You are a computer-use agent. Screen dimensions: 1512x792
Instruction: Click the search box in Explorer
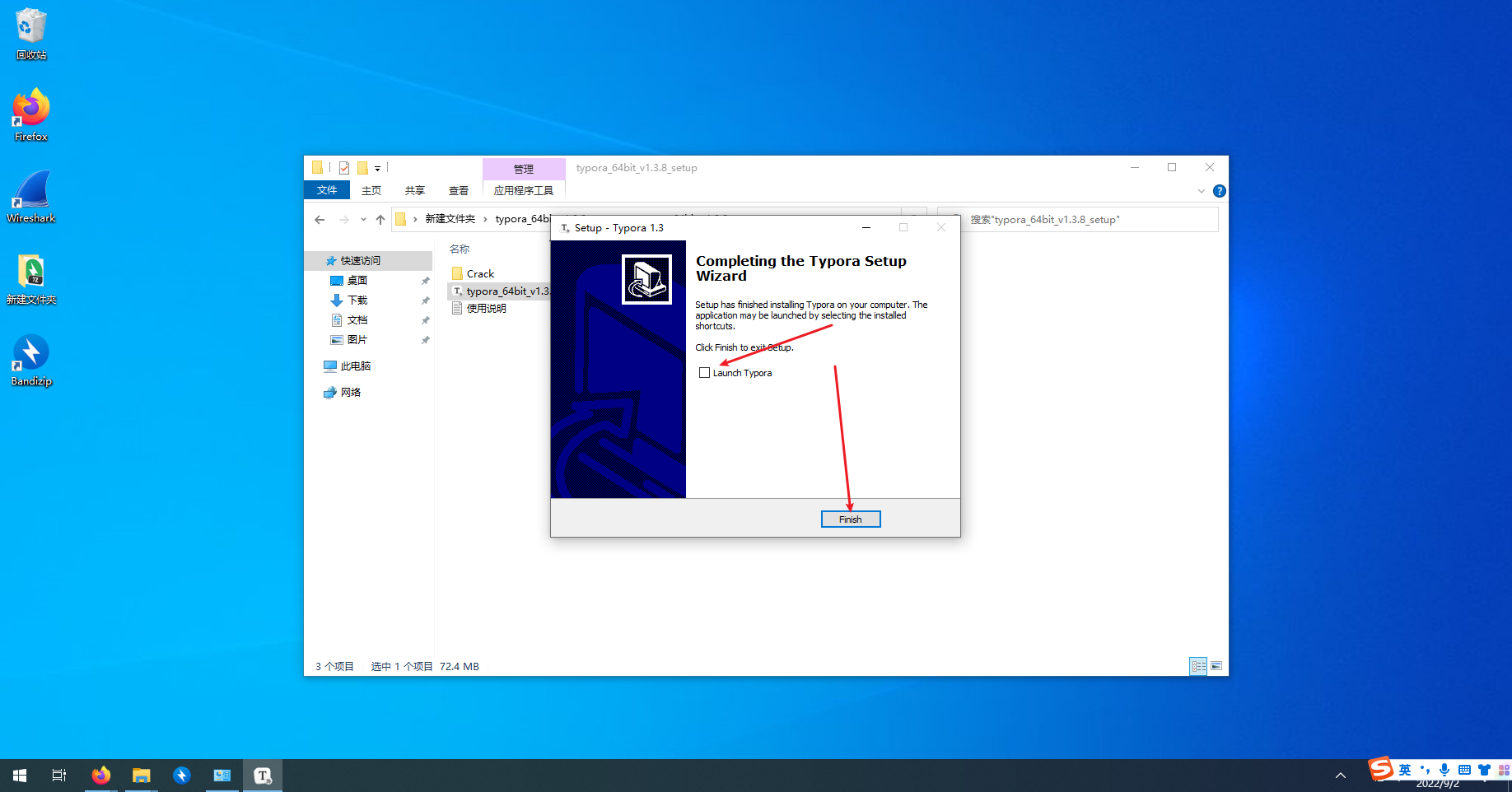click(1078, 220)
